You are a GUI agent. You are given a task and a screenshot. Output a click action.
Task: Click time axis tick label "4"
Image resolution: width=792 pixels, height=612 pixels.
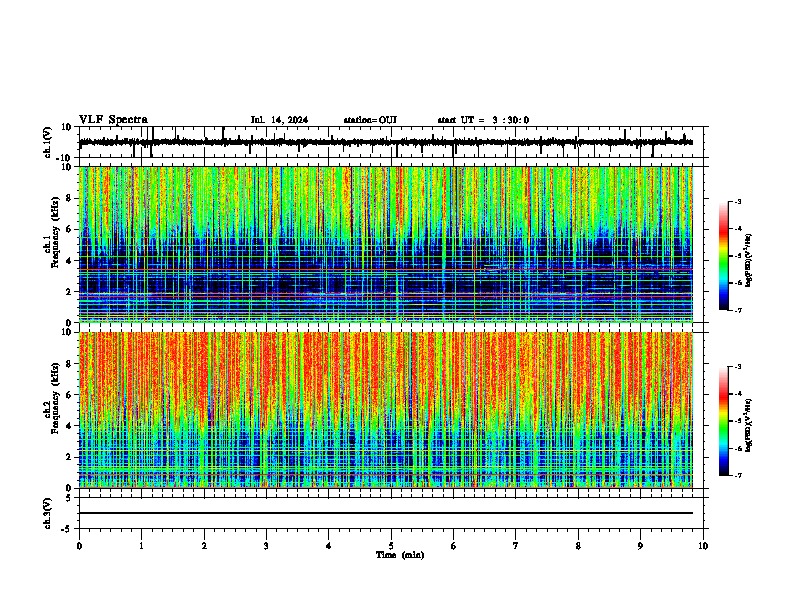[329, 546]
